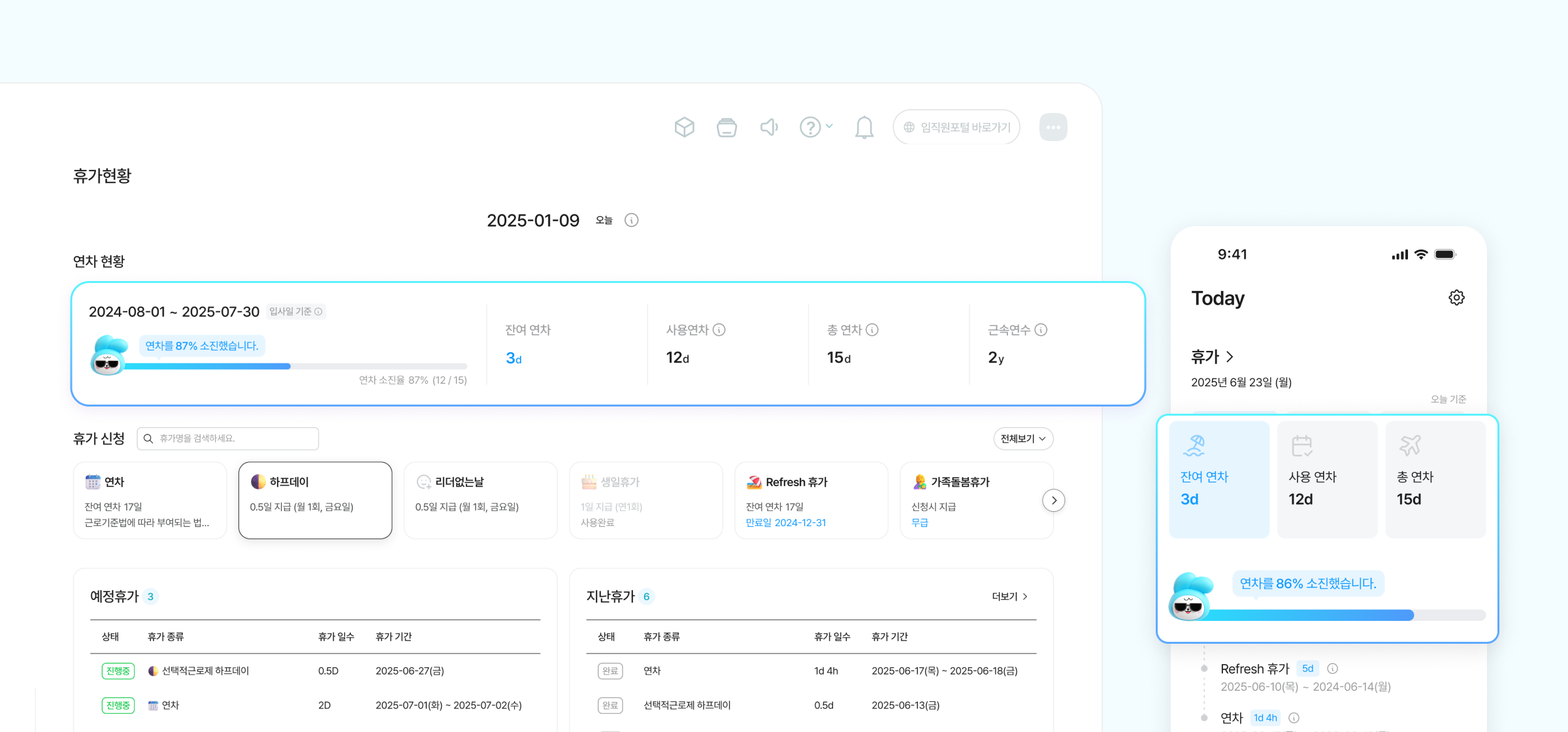This screenshot has width=1568, height=732.
Task: Open the more options ellipsis icon
Action: coord(1053,127)
